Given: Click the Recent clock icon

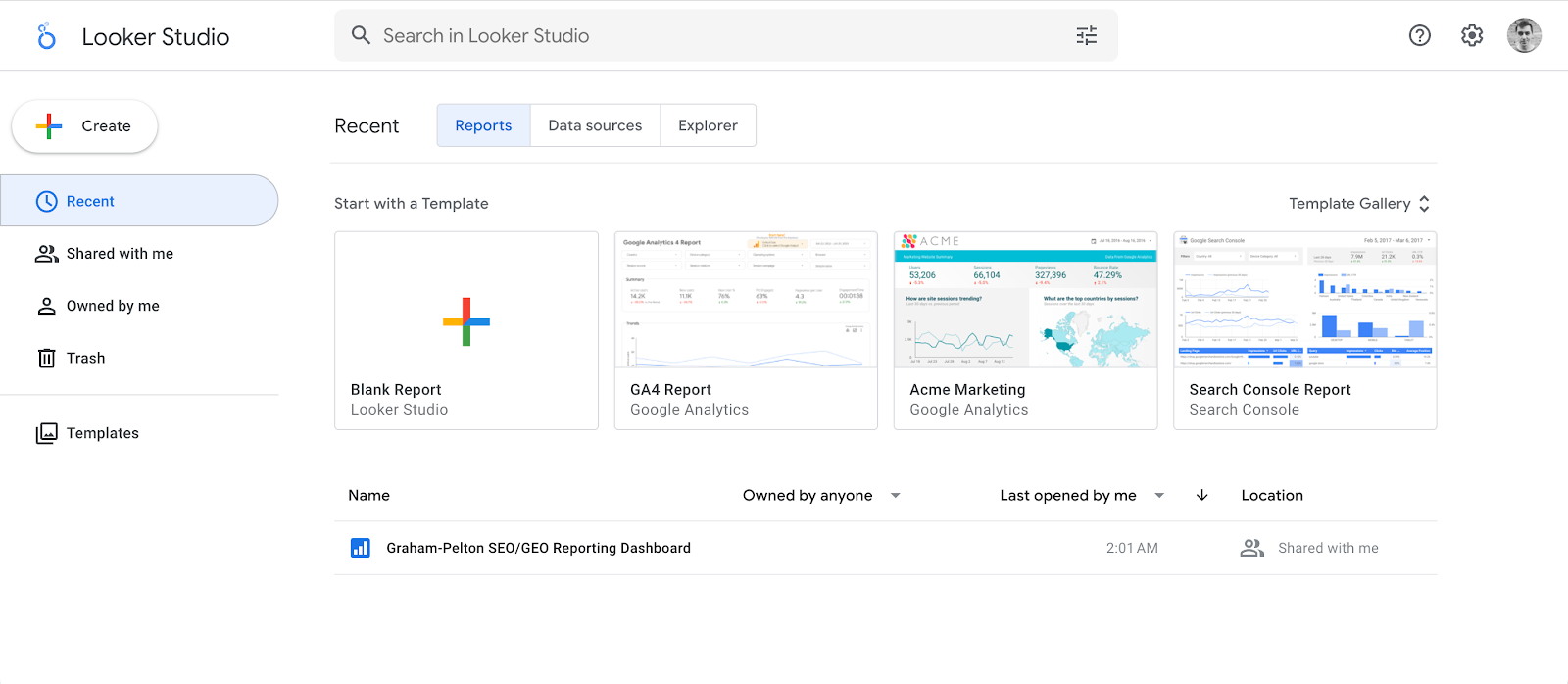Looking at the screenshot, I should 47,201.
